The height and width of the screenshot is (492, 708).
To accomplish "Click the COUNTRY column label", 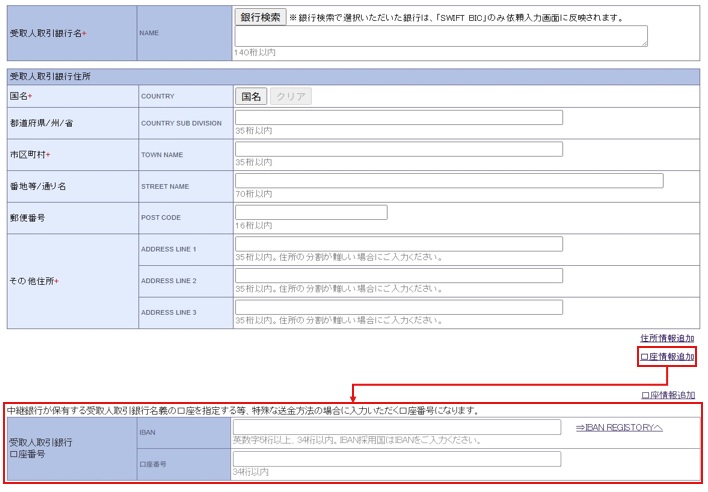I will point(158,96).
